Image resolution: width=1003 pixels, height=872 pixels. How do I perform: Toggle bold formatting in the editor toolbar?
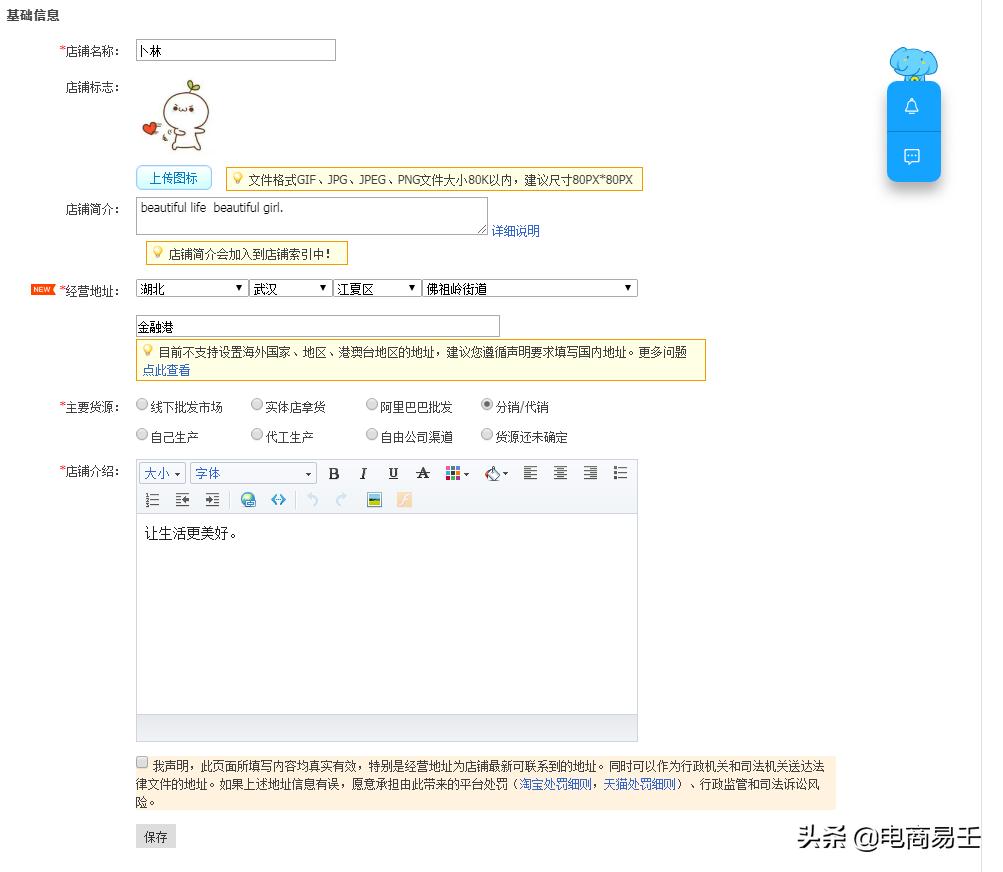pyautogui.click(x=335, y=473)
